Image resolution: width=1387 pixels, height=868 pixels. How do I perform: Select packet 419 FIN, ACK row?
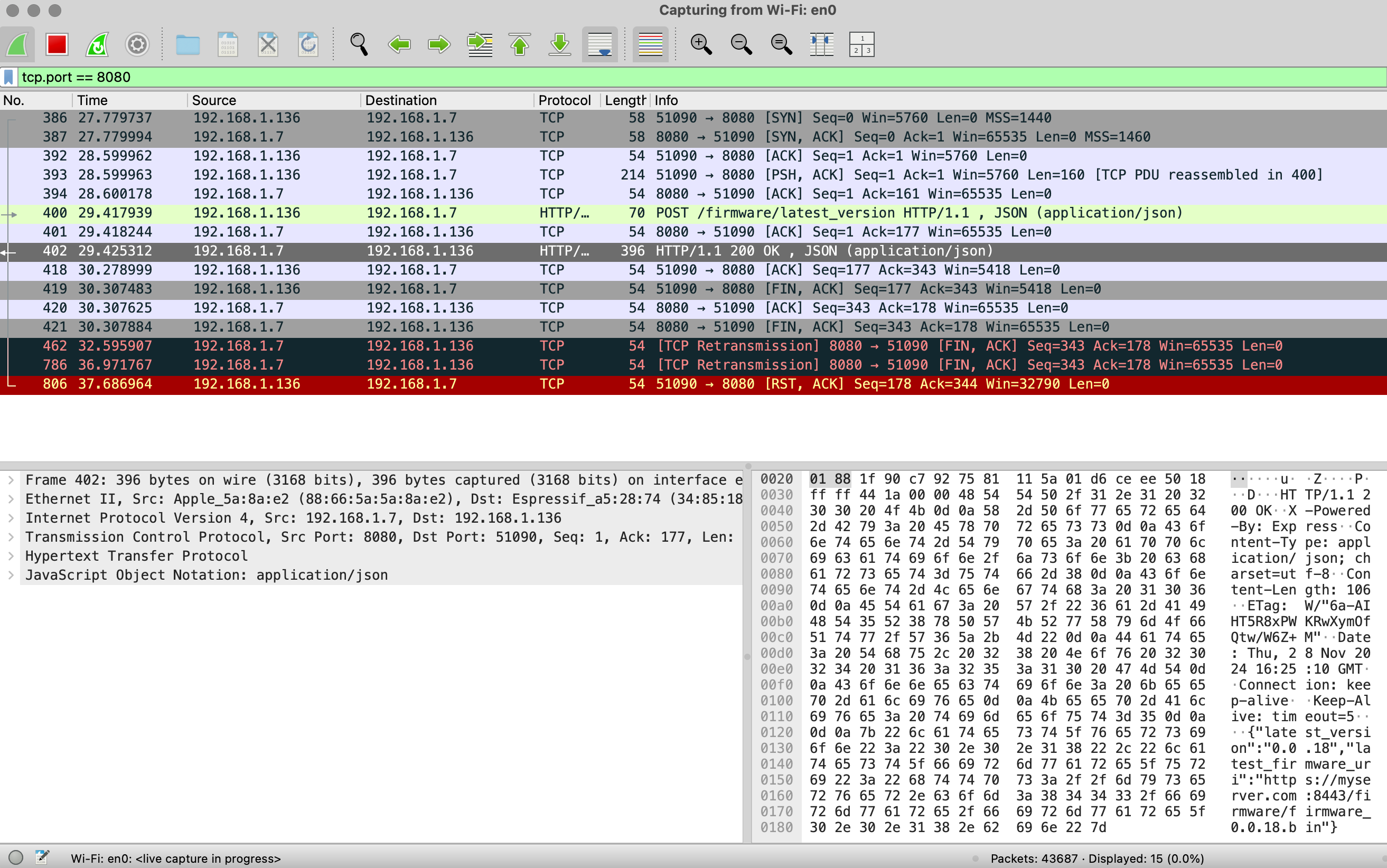click(x=693, y=289)
